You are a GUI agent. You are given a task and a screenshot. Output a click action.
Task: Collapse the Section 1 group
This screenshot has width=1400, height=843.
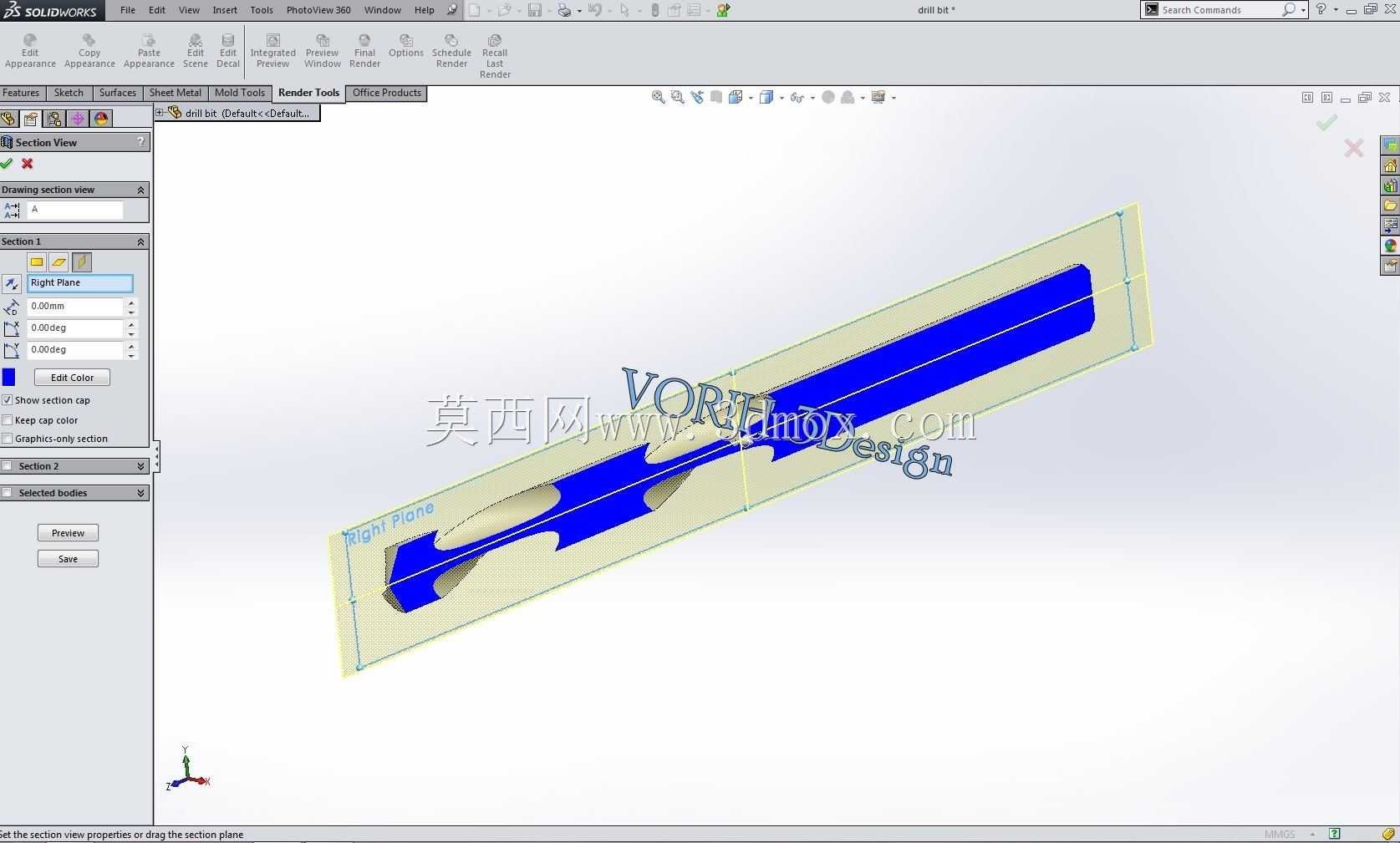point(140,241)
